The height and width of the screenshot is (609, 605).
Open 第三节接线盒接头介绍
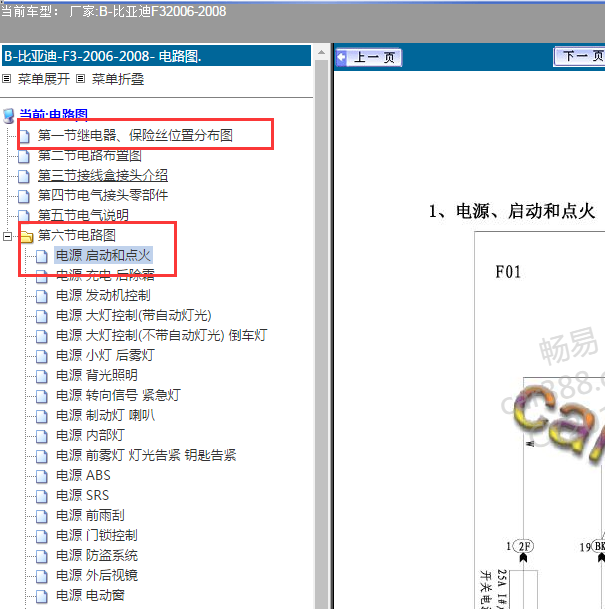click(103, 176)
